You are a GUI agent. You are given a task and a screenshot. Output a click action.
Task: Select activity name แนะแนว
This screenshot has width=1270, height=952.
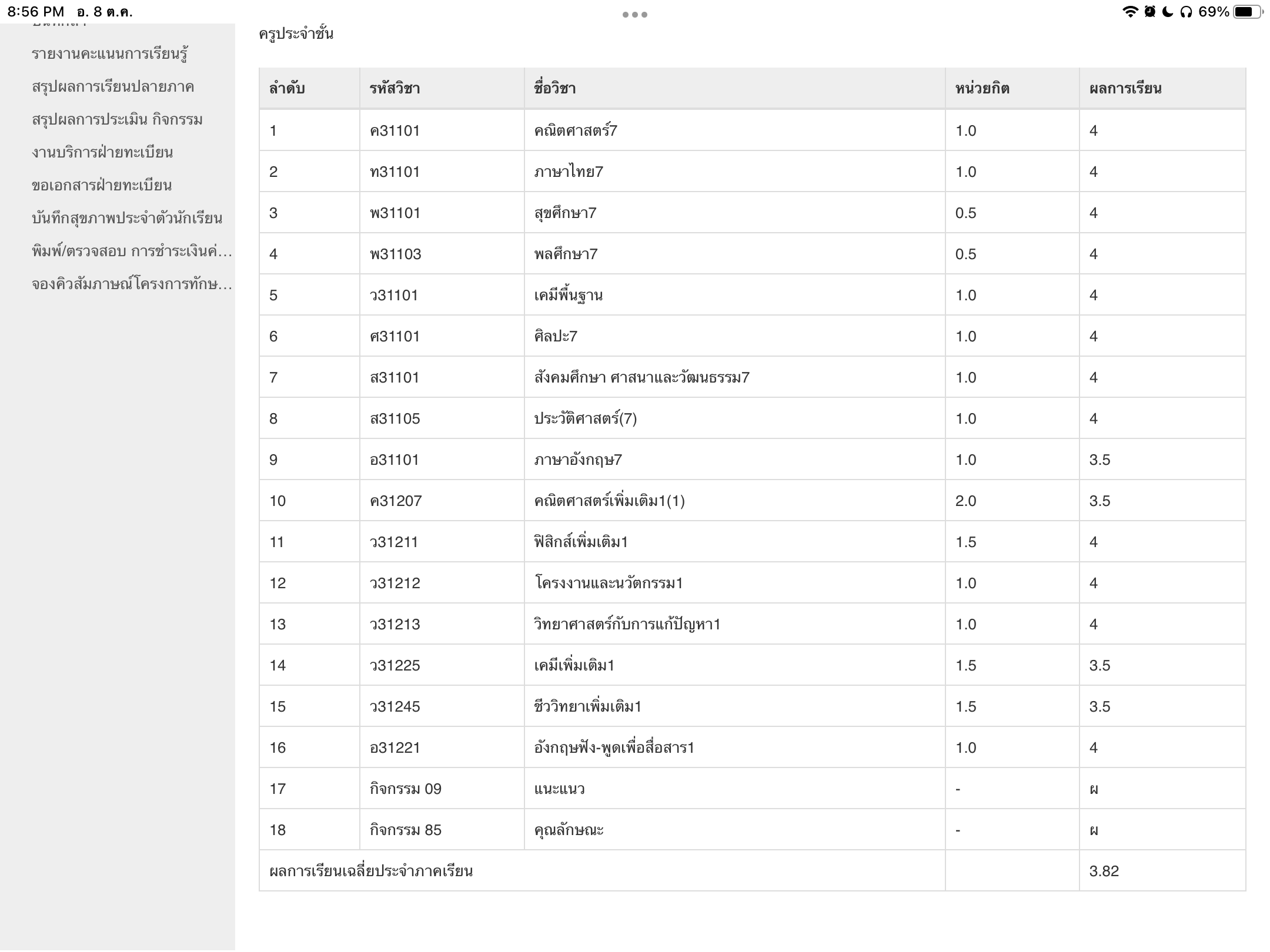click(x=559, y=789)
